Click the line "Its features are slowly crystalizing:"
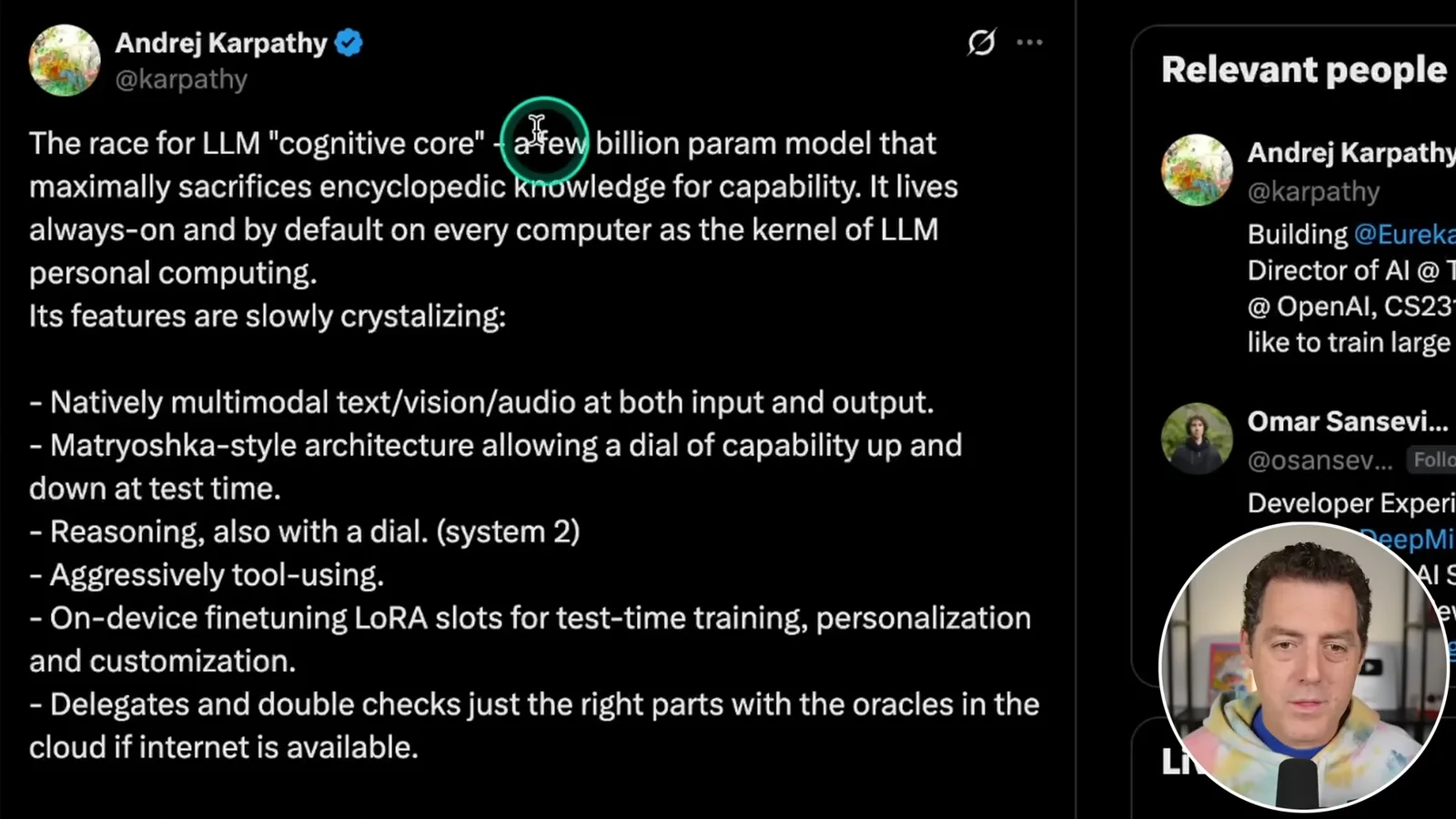 point(268,316)
